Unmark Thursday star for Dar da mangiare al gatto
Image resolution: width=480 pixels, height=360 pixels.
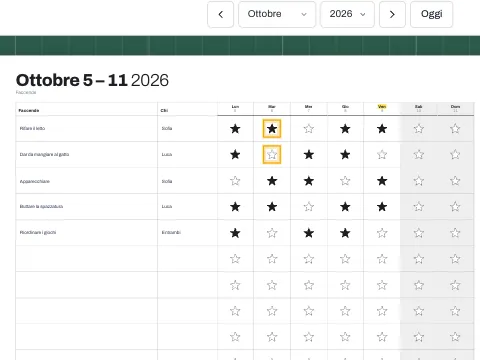(345, 155)
